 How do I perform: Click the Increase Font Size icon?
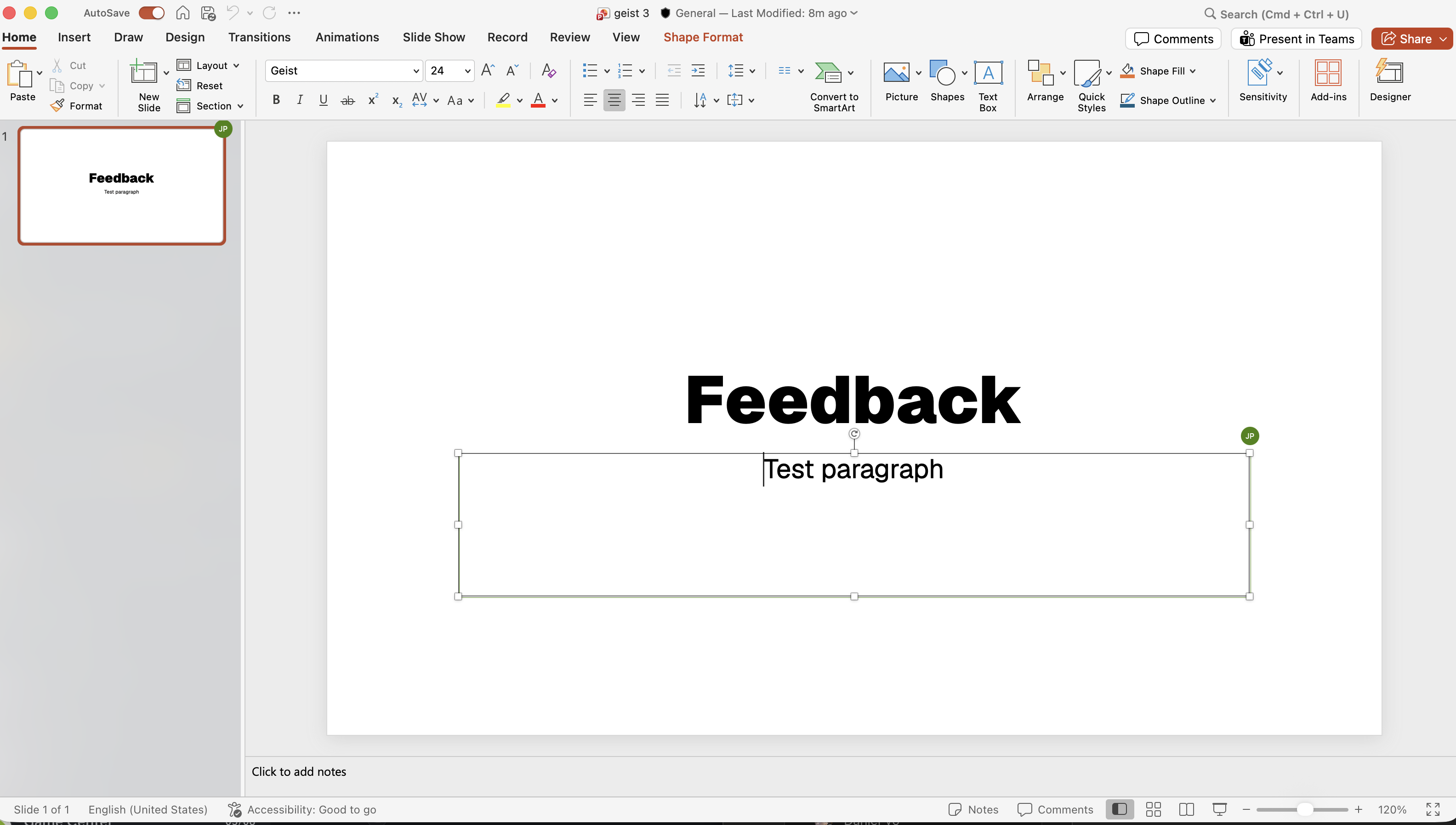coord(488,70)
